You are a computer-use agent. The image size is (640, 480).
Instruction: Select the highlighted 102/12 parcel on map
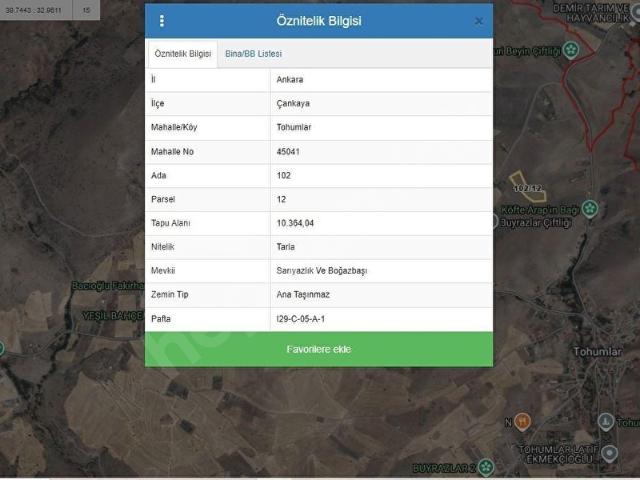(x=527, y=187)
